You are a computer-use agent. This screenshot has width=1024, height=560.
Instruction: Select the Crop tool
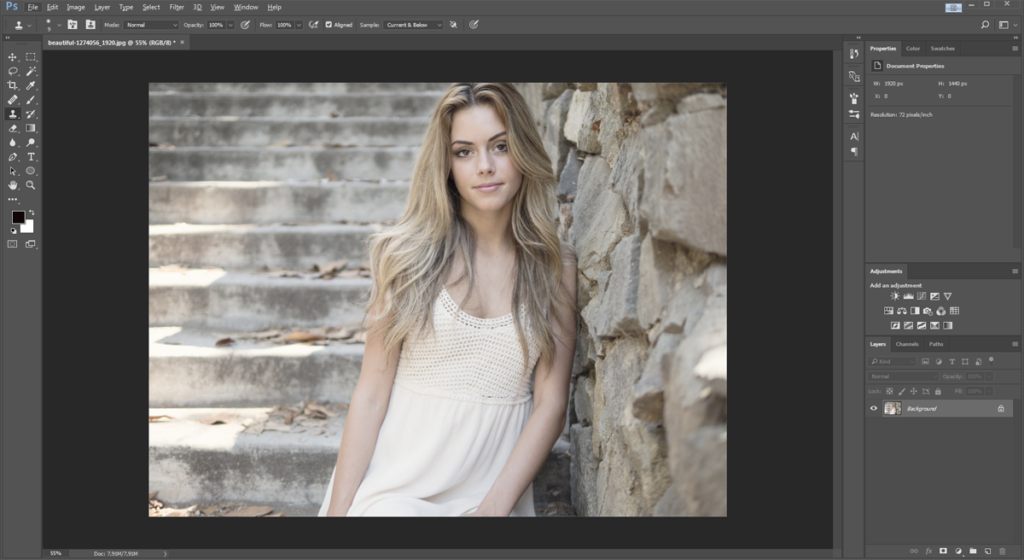point(13,86)
